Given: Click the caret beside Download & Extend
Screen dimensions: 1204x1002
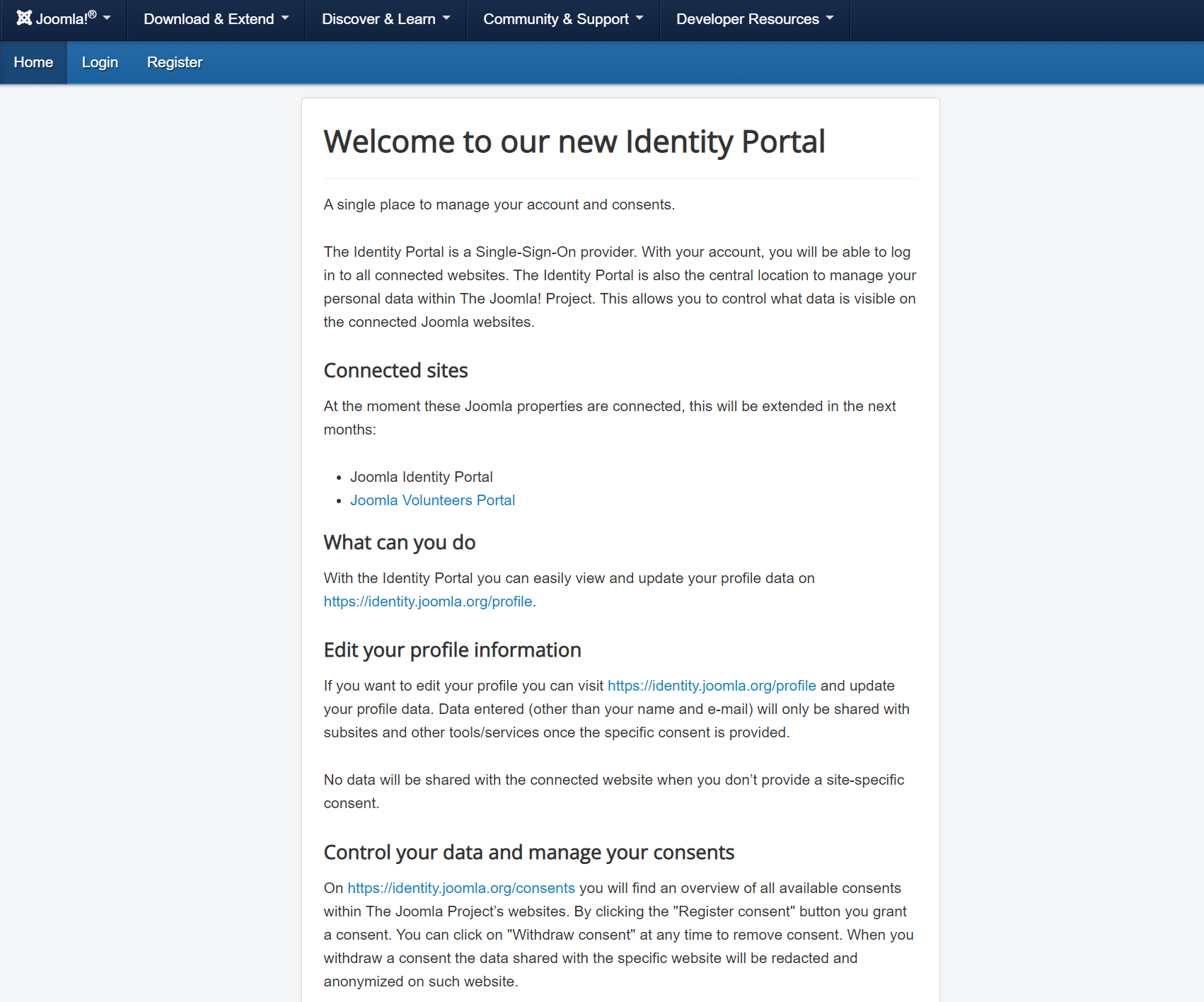Looking at the screenshot, I should [x=285, y=18].
